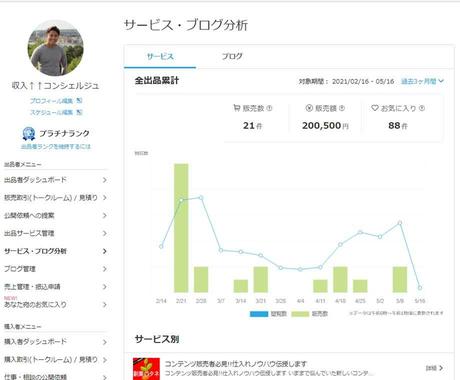Viewport: 460px width, 380px height.
Task: Click the shopping cart 販売数 icon
Action: pyautogui.click(x=237, y=108)
